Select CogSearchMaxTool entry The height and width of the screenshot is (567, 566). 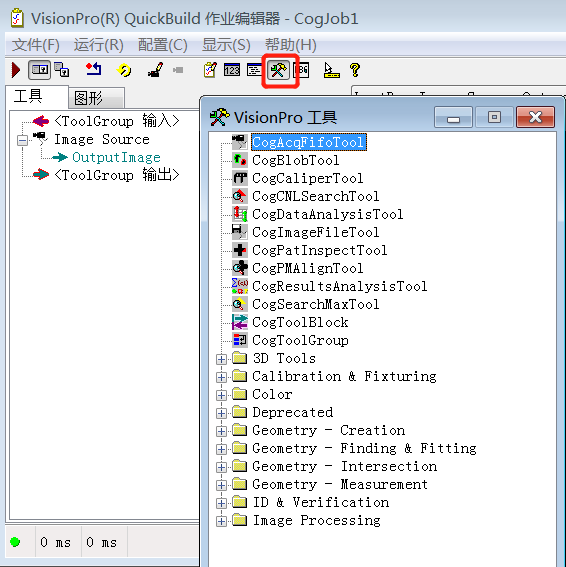click(315, 304)
